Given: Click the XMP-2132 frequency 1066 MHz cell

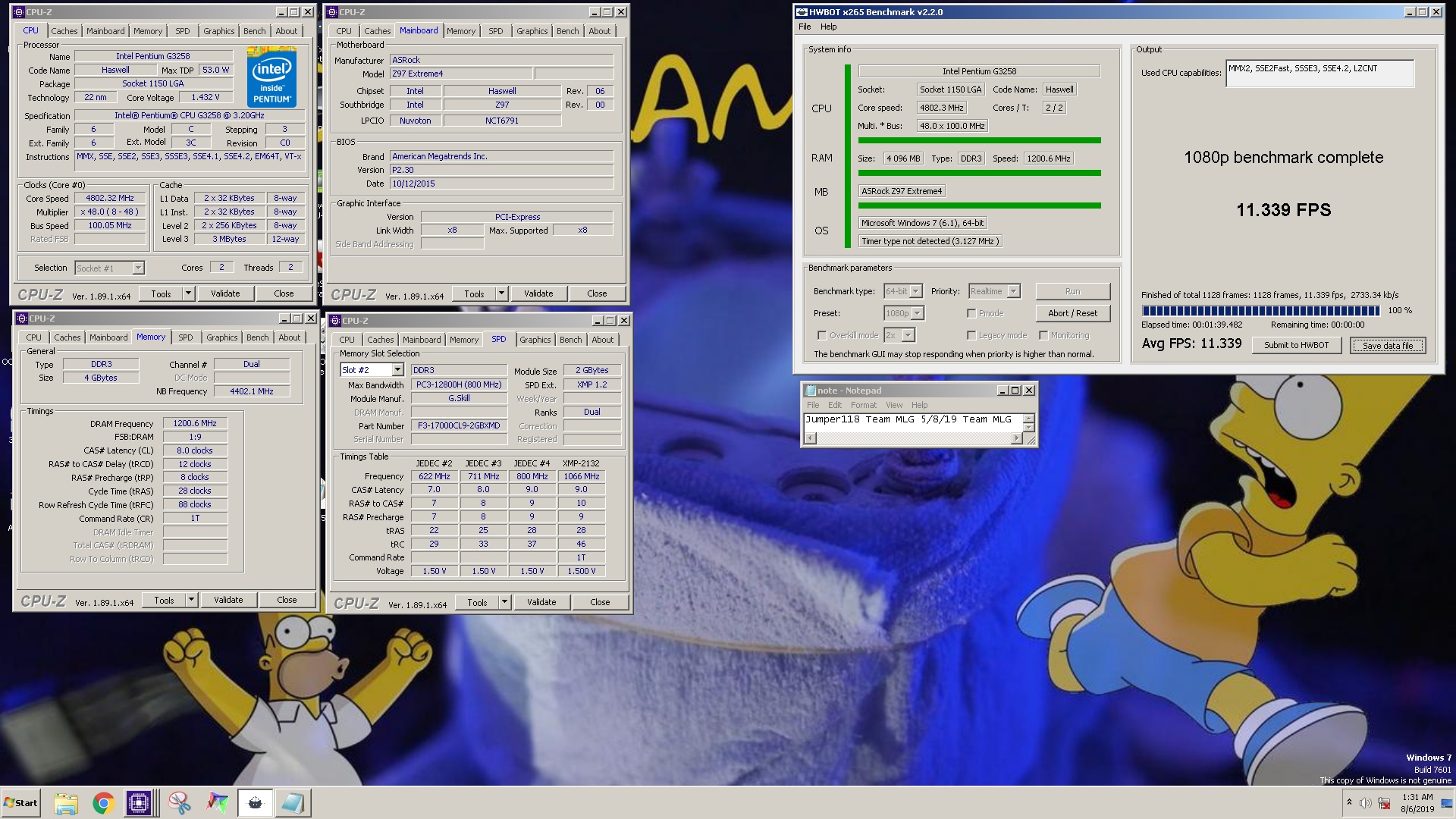Looking at the screenshot, I should point(582,476).
